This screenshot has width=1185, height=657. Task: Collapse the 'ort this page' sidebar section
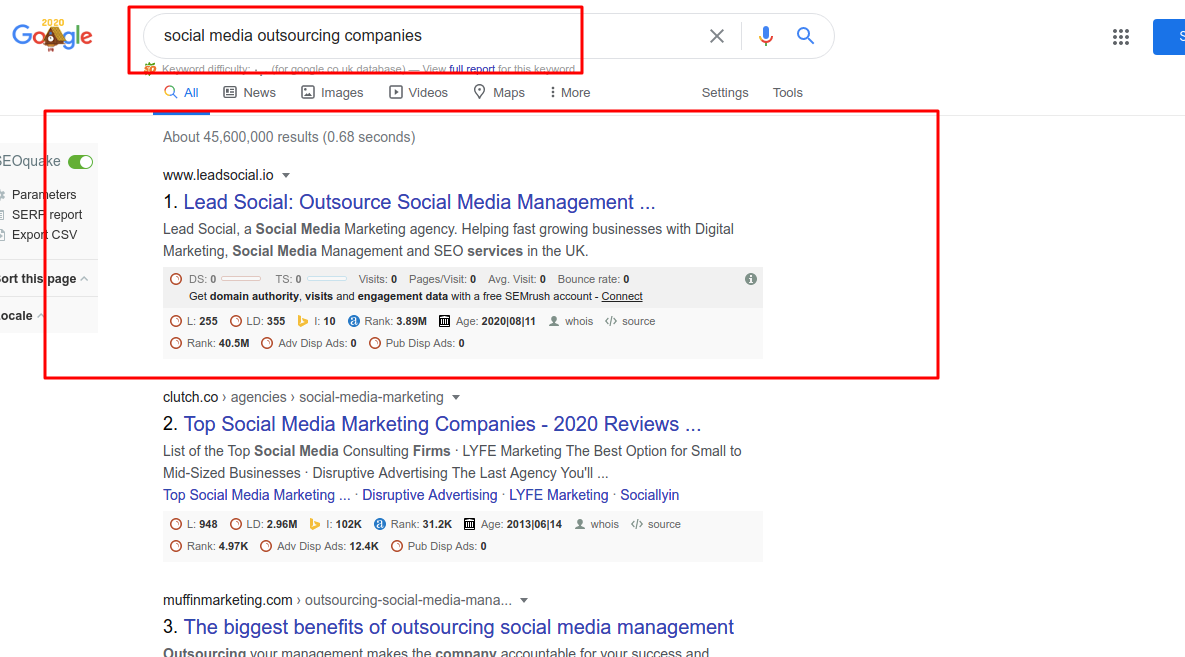pyautogui.click(x=85, y=279)
